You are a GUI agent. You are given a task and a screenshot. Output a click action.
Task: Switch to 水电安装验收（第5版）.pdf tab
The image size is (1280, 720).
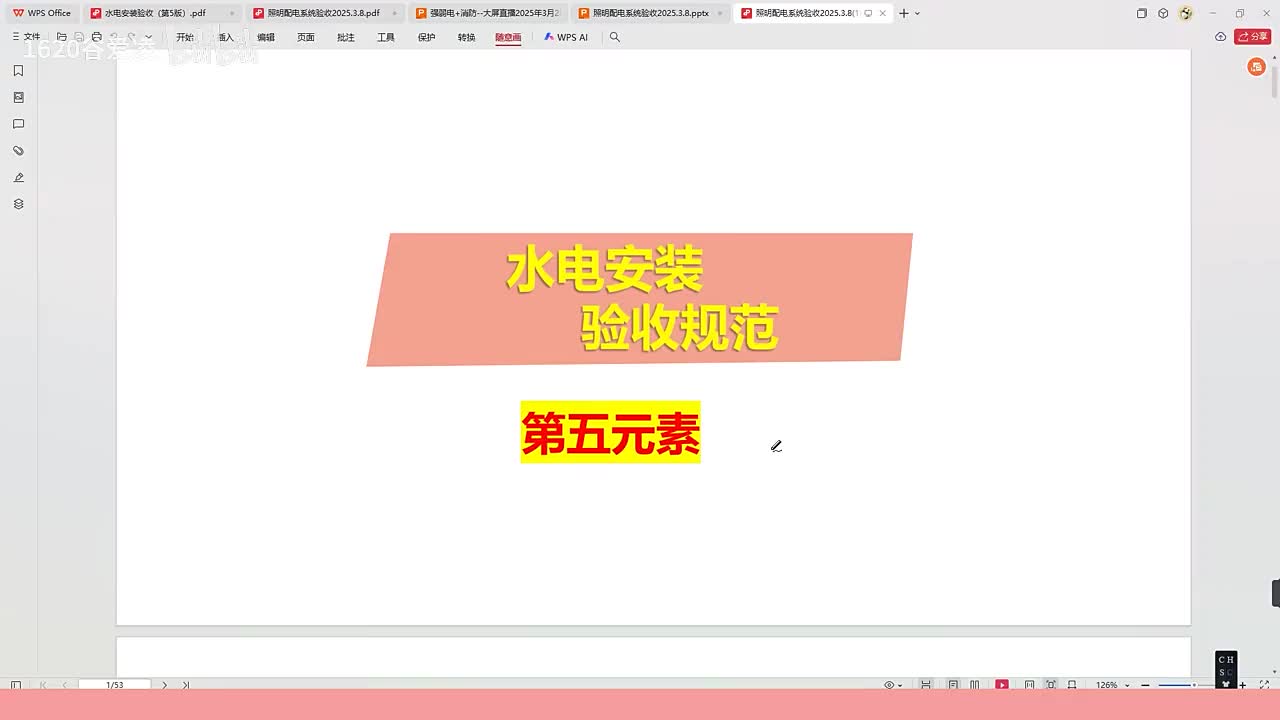point(163,13)
